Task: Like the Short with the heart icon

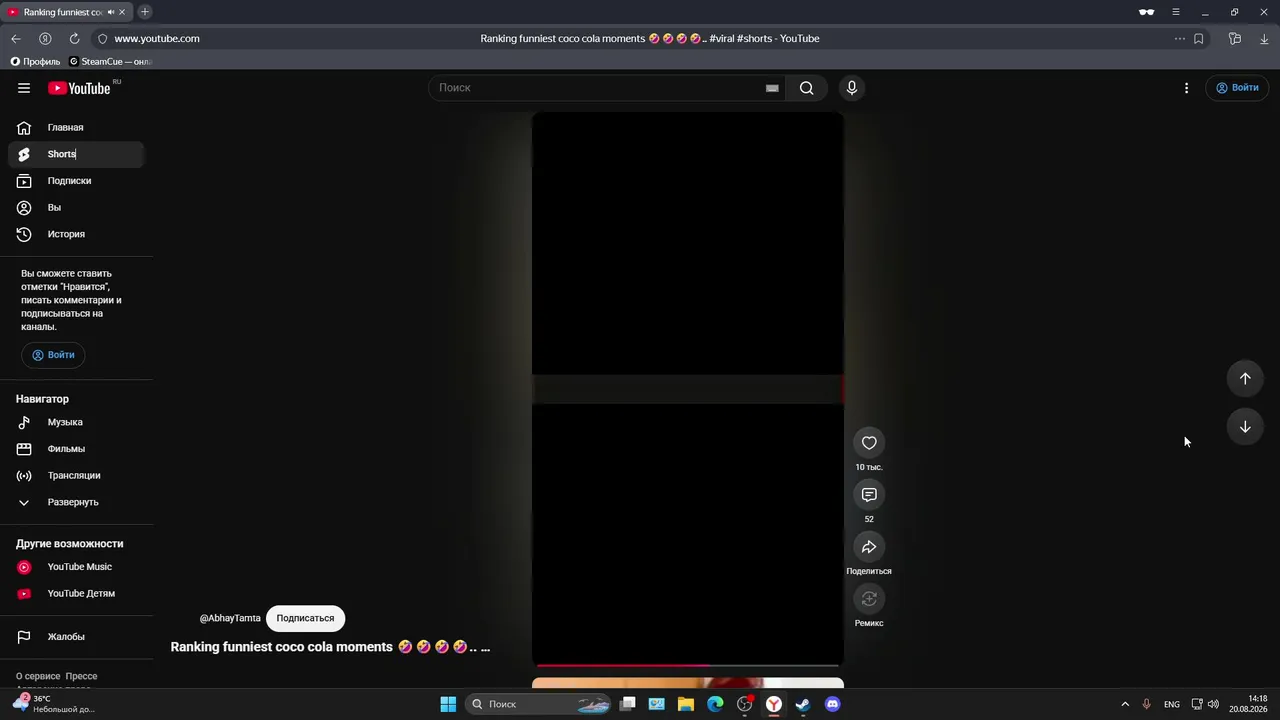Action: tap(869, 443)
